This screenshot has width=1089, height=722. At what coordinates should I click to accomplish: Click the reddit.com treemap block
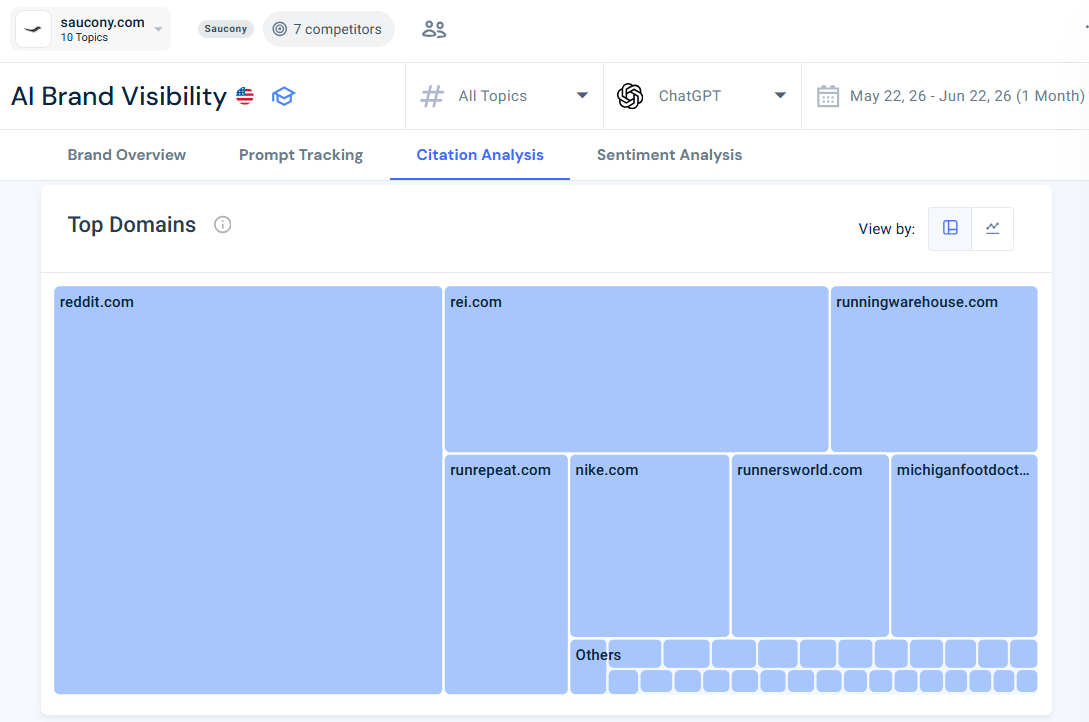(248, 490)
